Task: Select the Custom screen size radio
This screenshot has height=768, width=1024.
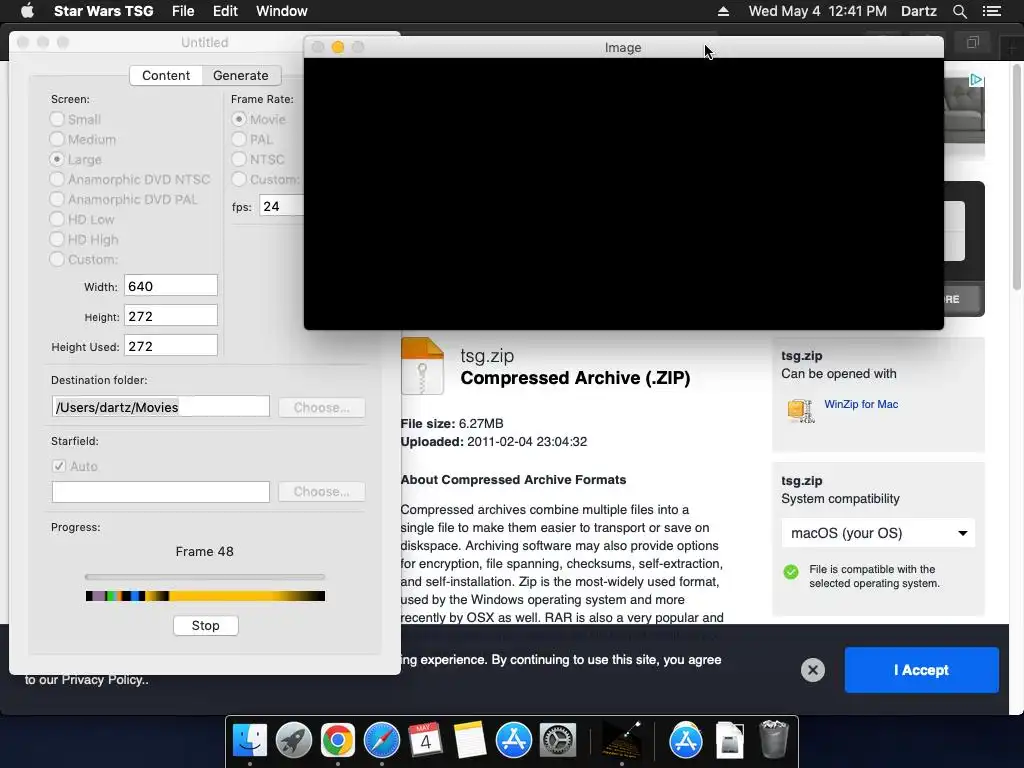Action: [x=57, y=259]
